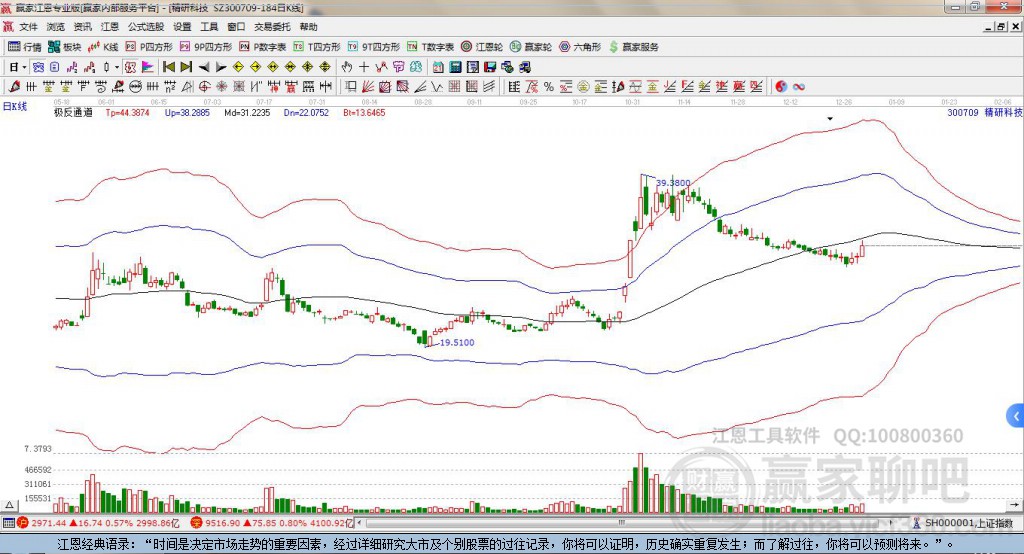This screenshot has height=554, width=1024.
Task: Select the hand pan tool
Action: 346,67
